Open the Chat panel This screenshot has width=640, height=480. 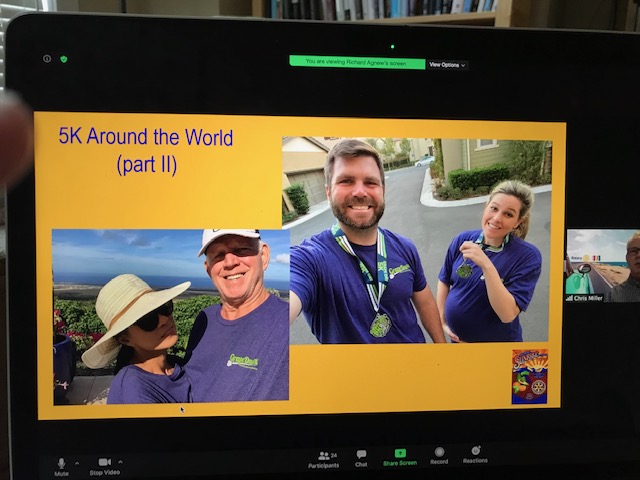361,457
